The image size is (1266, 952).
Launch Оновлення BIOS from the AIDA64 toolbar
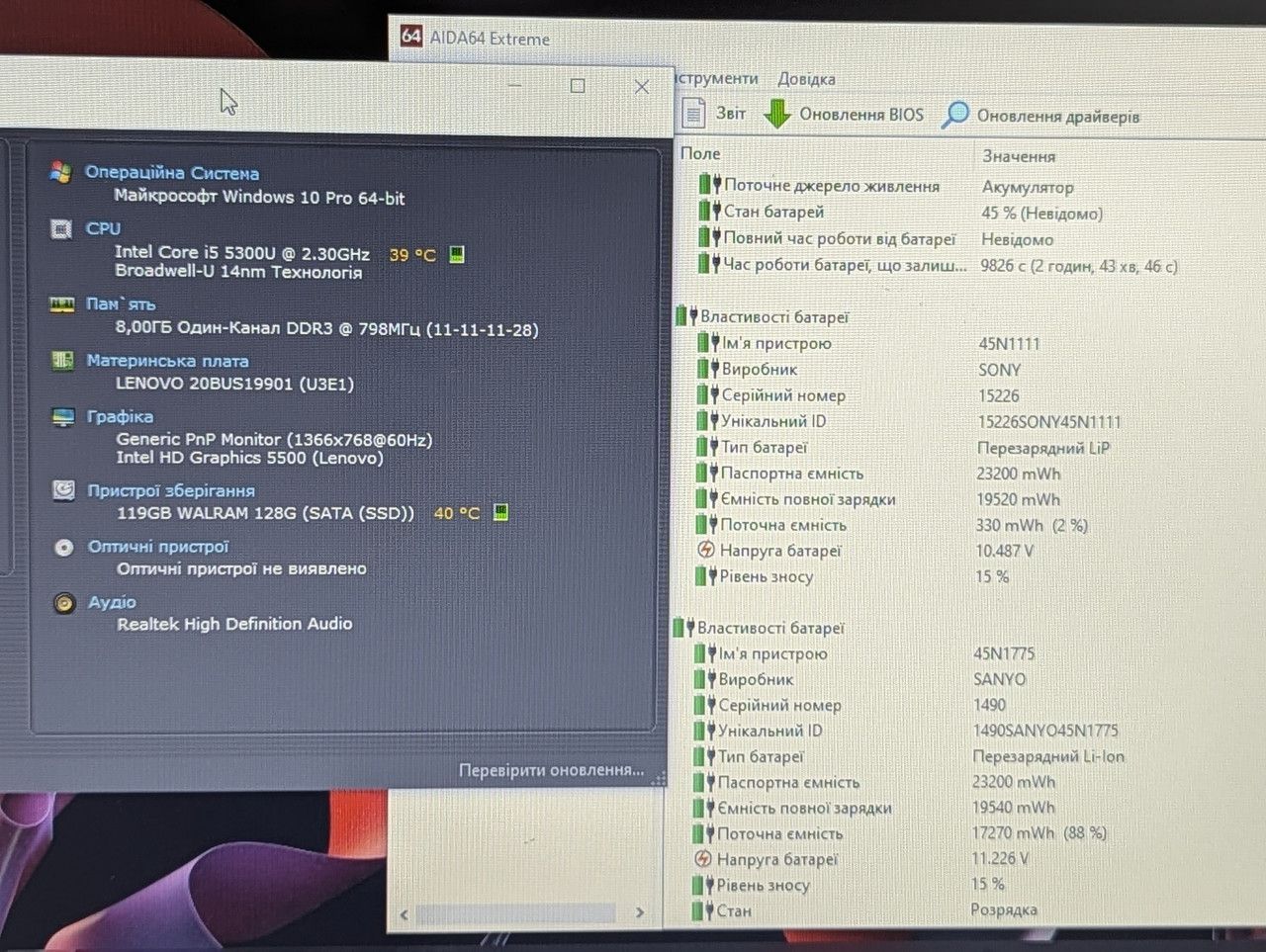pos(844,115)
